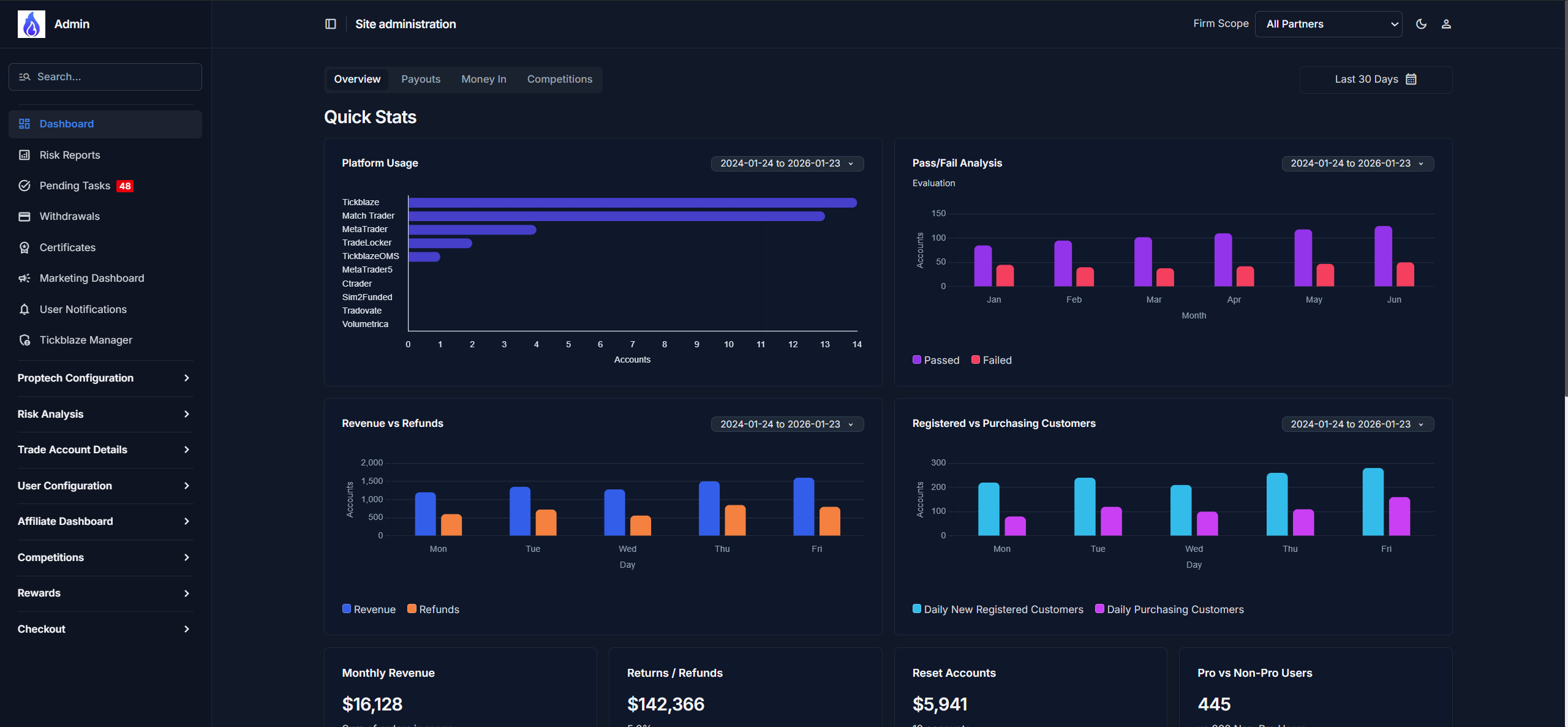Click the Risk Reports sidebar icon
The width and height of the screenshot is (1568, 727).
[24, 155]
